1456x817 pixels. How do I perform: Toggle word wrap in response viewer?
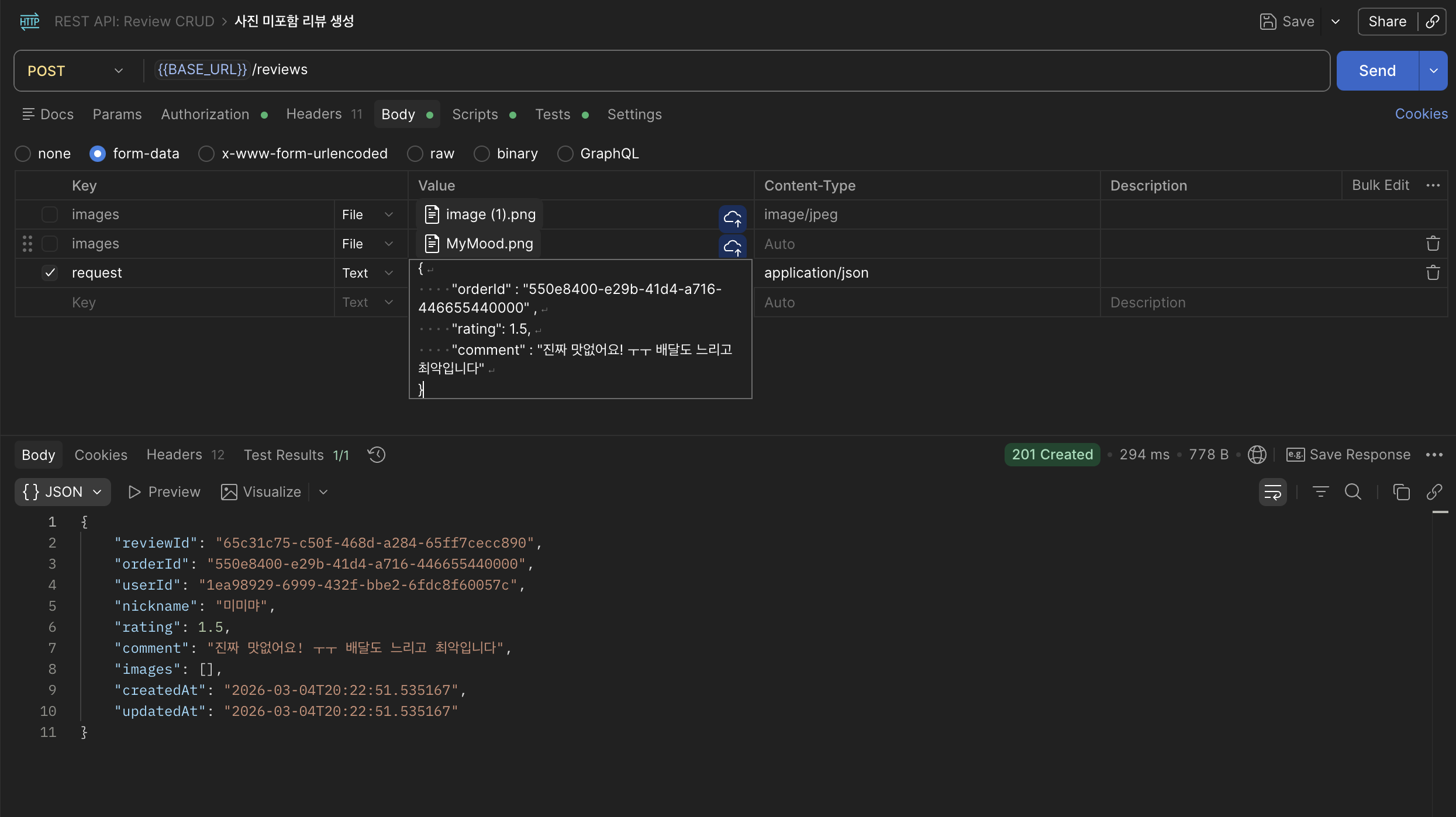click(x=1272, y=492)
